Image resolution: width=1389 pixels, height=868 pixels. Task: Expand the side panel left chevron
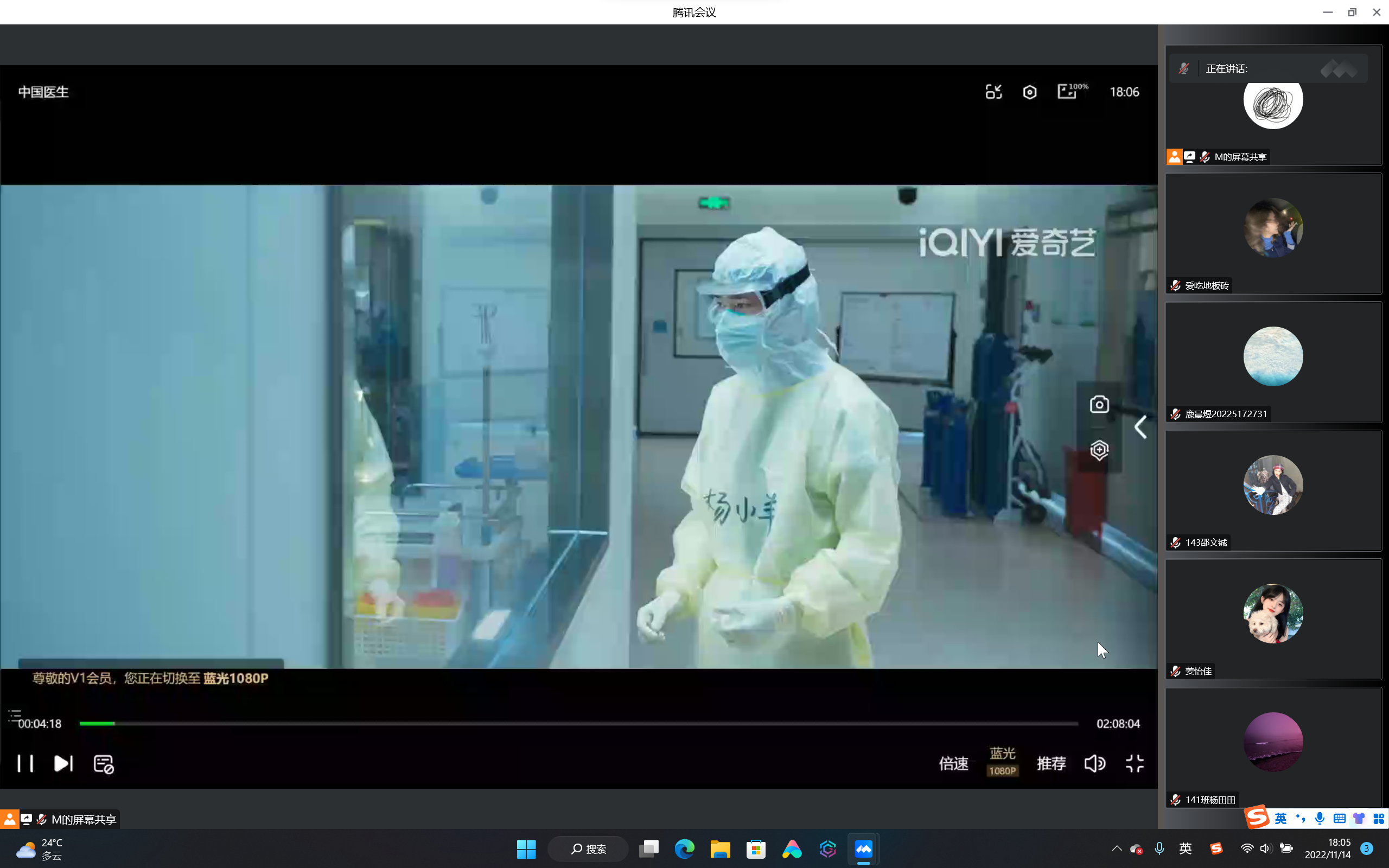1140,427
